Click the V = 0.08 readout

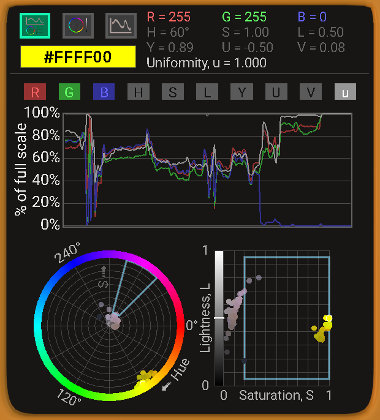click(321, 47)
